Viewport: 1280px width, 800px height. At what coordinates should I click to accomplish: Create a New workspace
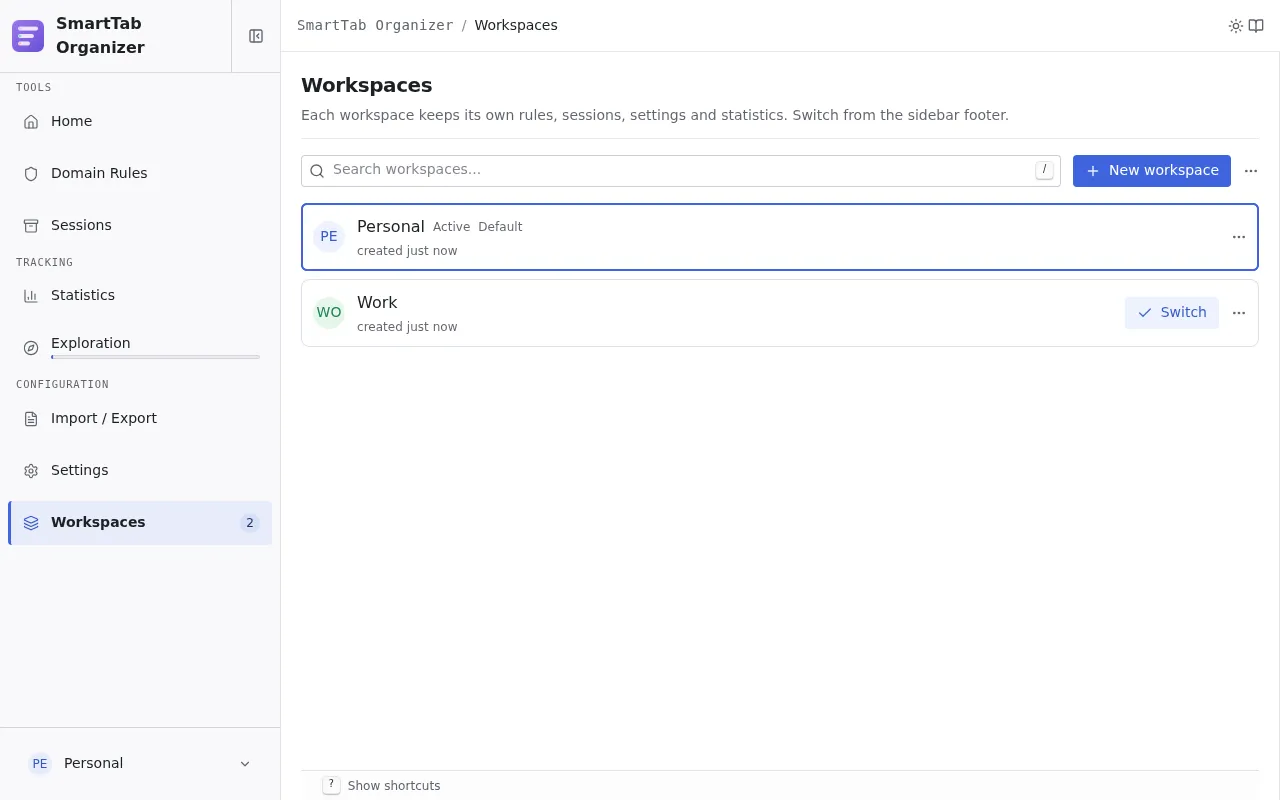1152,171
